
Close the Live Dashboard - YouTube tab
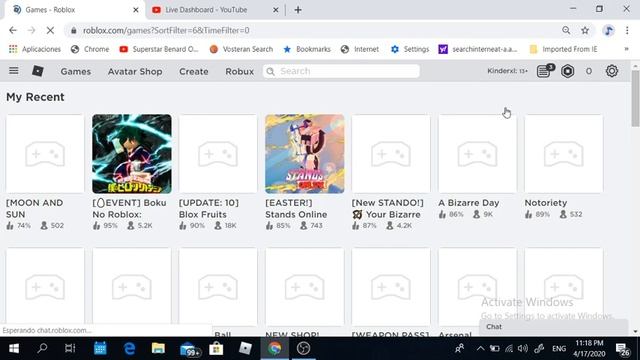[276, 10]
